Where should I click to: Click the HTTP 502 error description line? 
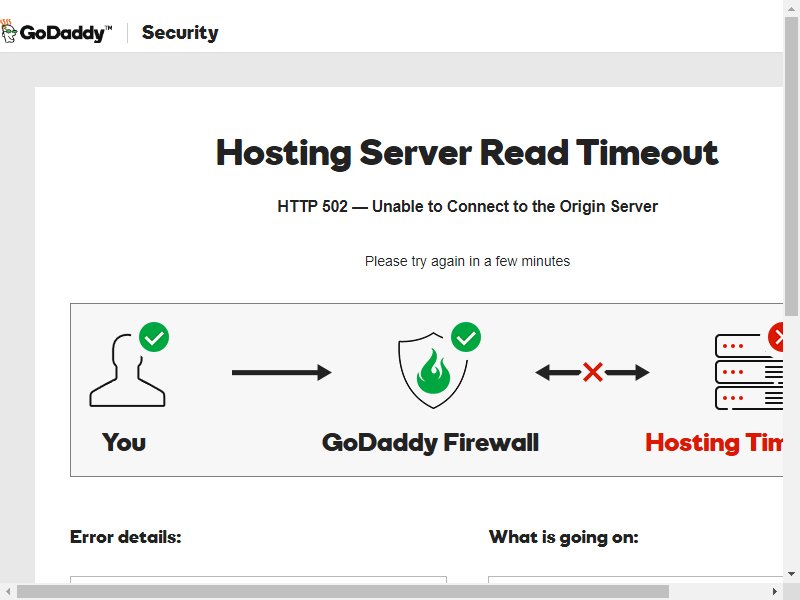click(467, 206)
